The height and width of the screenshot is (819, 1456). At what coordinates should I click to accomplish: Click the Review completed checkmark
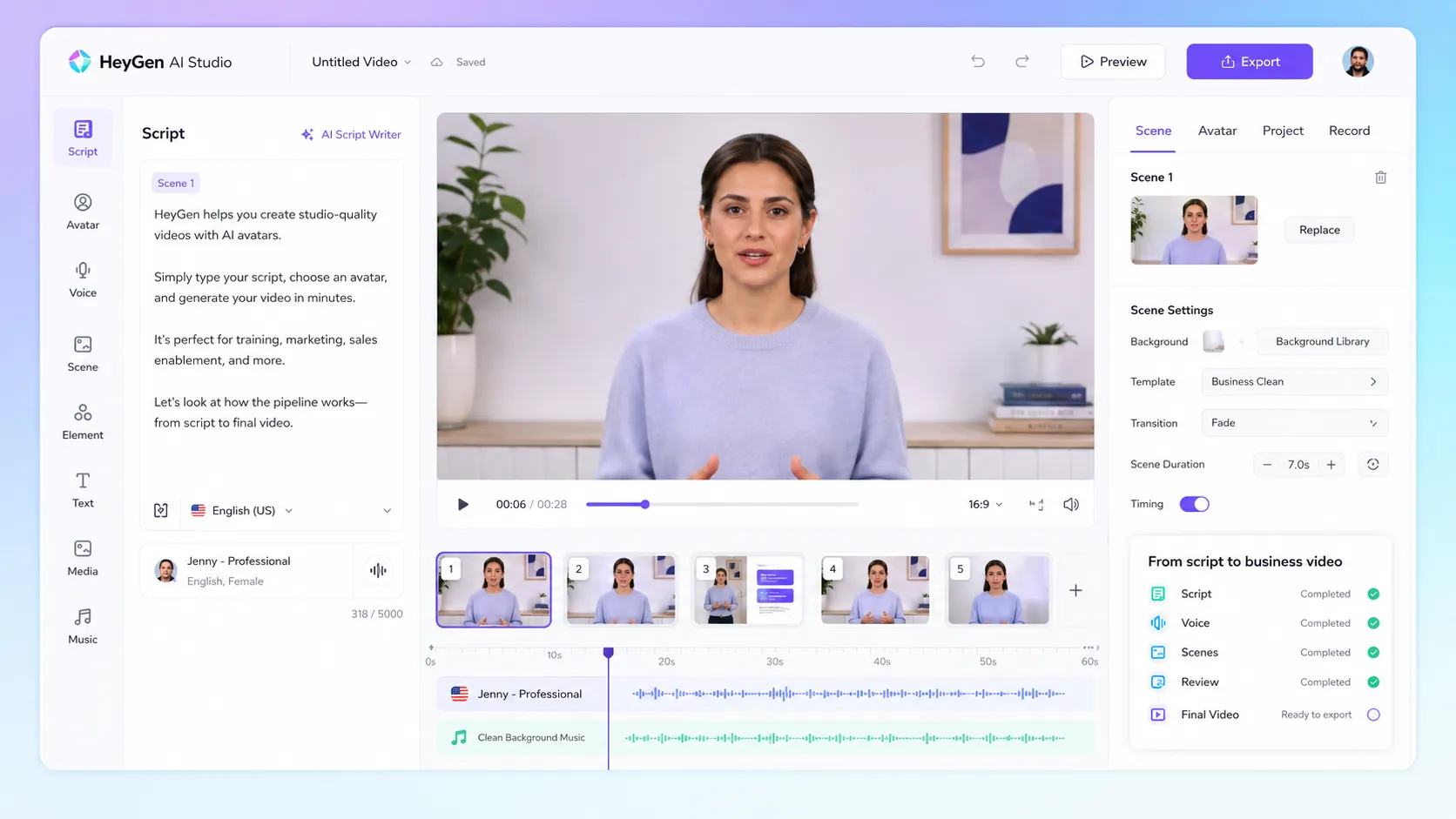coord(1373,681)
